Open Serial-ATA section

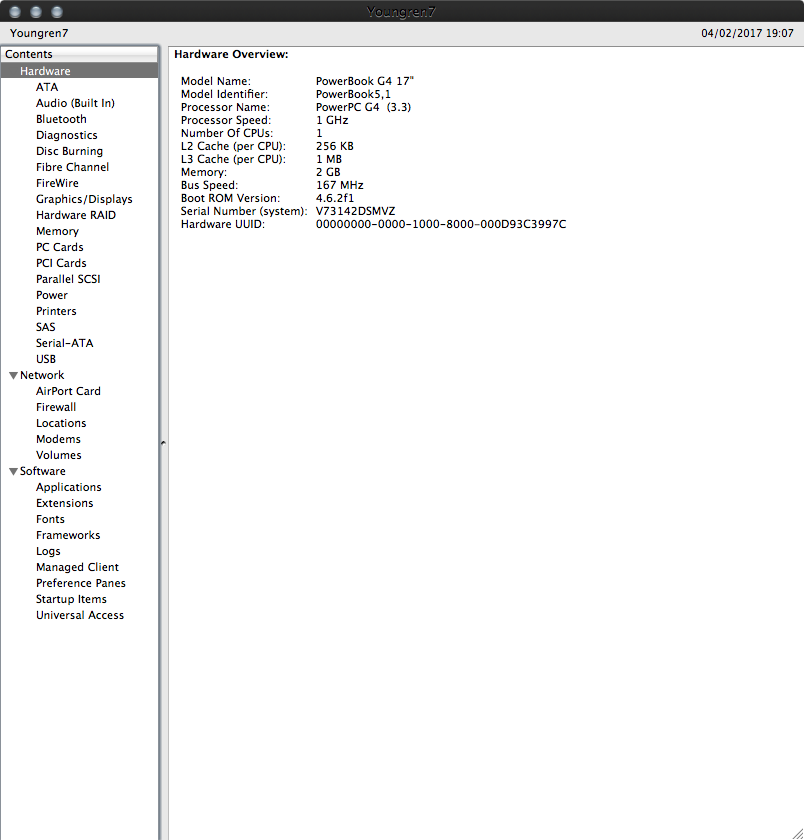[64, 343]
